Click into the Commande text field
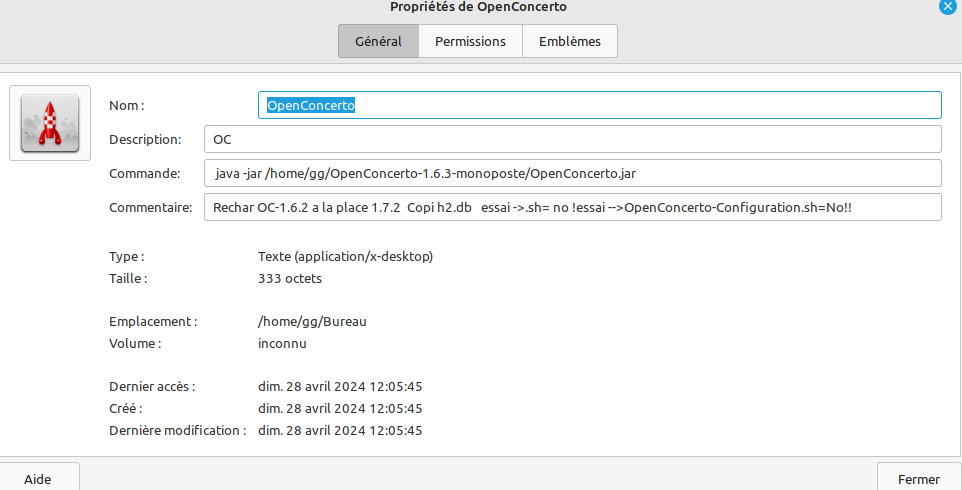This screenshot has width=962, height=490. click(572, 173)
